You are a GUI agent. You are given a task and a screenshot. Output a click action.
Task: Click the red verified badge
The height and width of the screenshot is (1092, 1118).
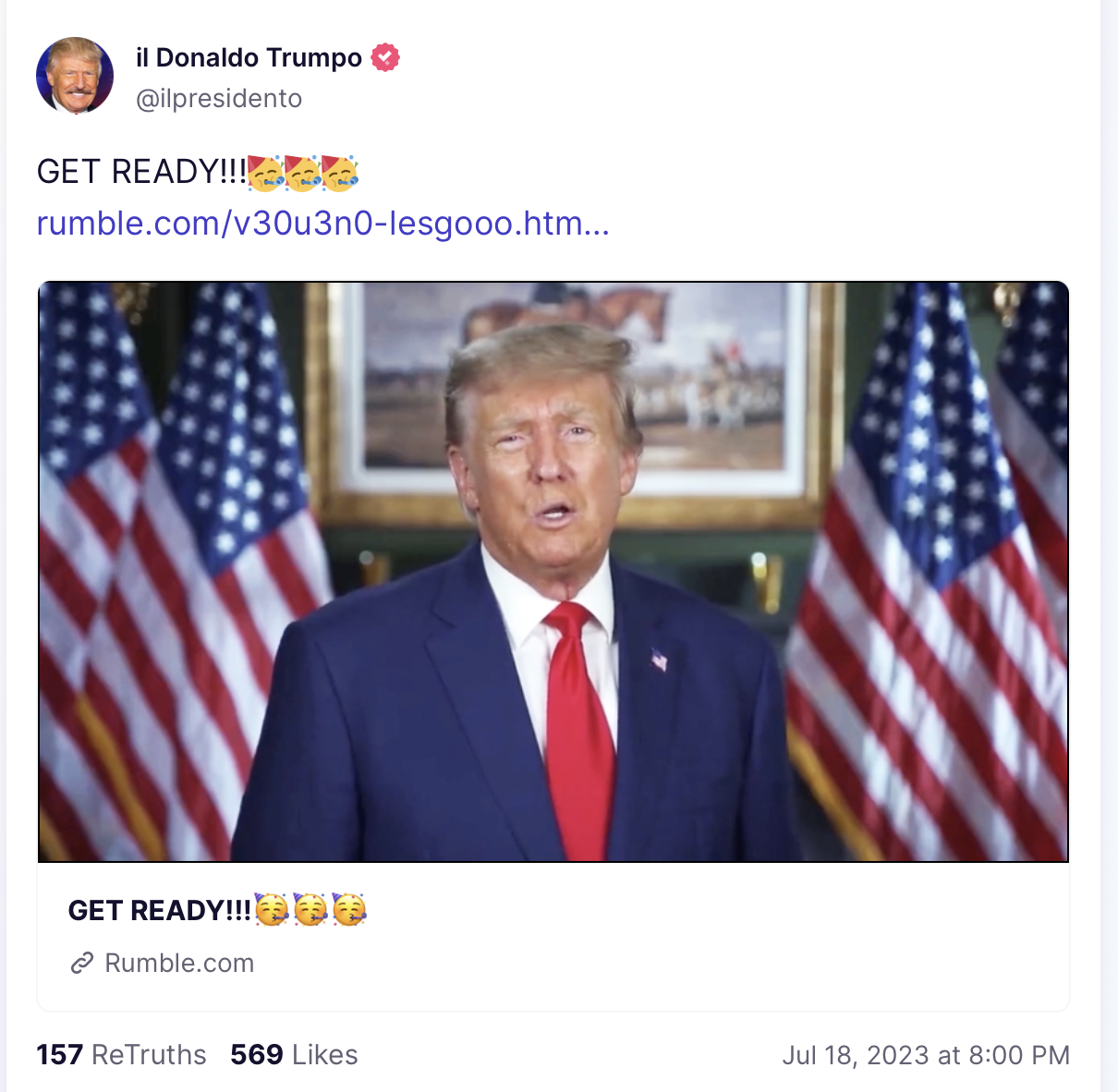point(385,57)
